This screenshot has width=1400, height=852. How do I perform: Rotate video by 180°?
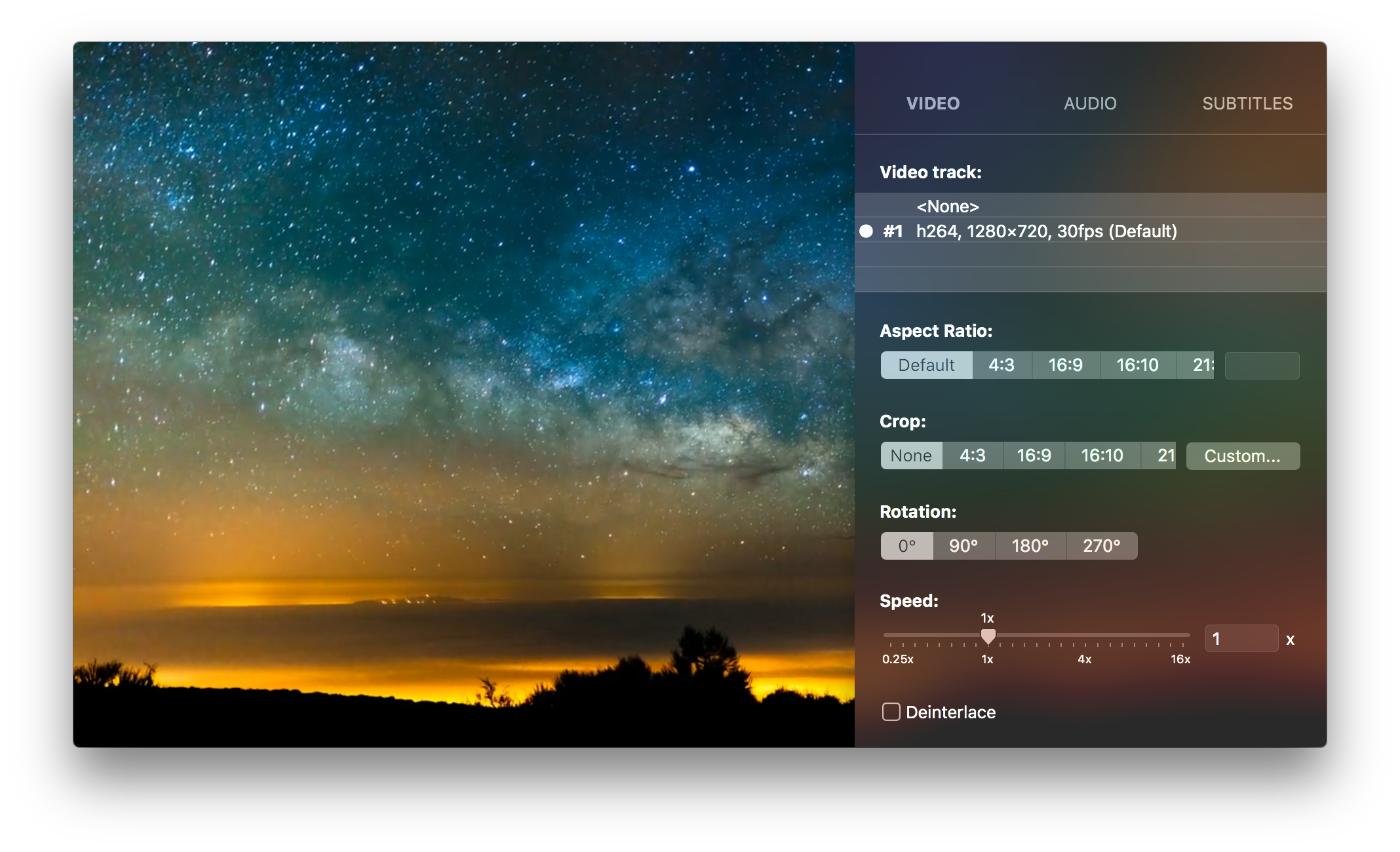click(1030, 546)
